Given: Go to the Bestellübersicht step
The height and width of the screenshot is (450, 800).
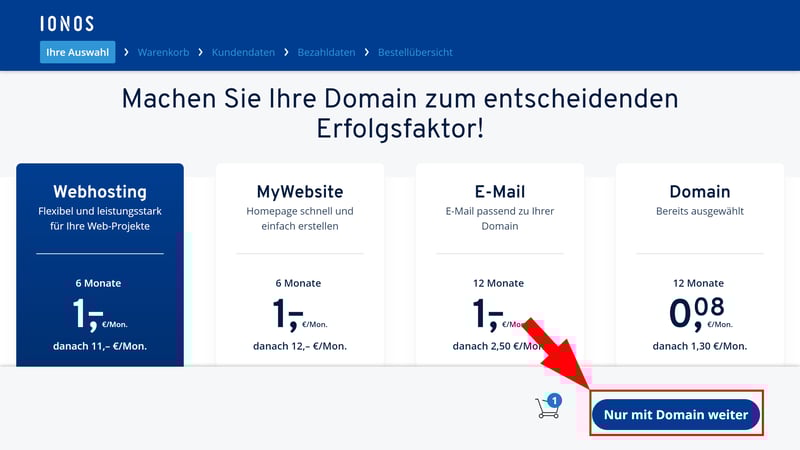Looking at the screenshot, I should tap(415, 52).
